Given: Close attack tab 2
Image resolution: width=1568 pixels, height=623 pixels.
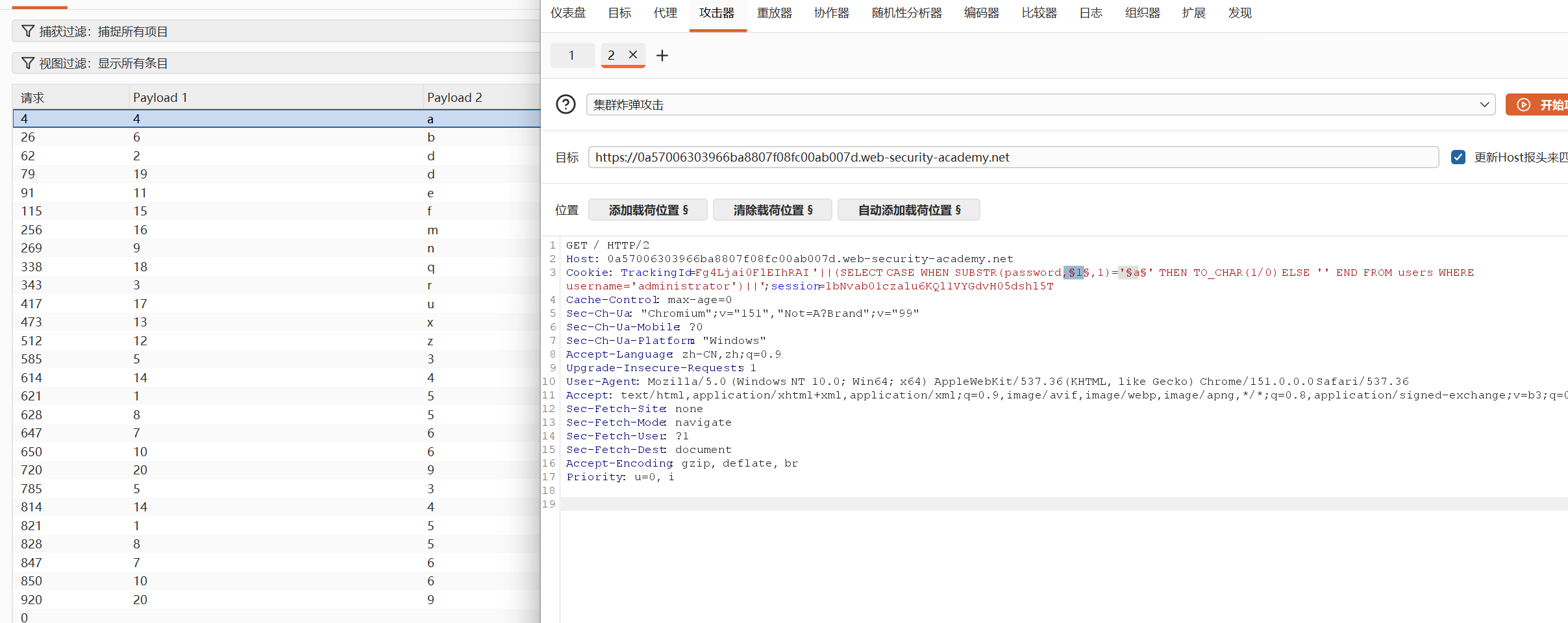Looking at the screenshot, I should tap(633, 55).
